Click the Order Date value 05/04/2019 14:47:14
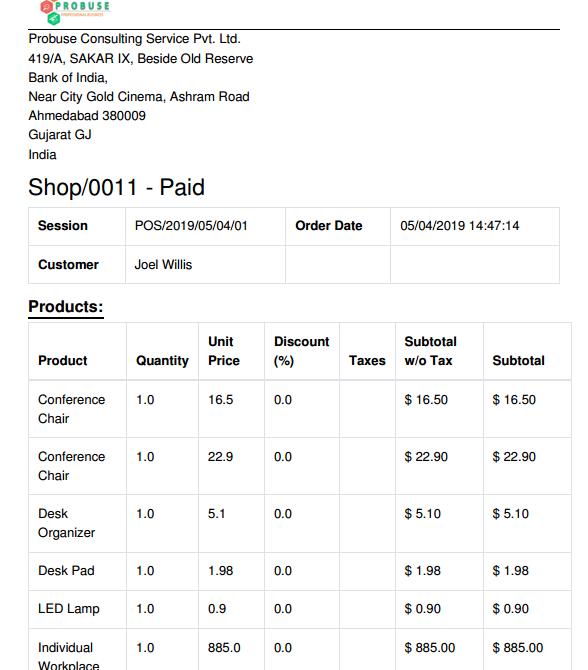The height and width of the screenshot is (670, 588). click(459, 226)
